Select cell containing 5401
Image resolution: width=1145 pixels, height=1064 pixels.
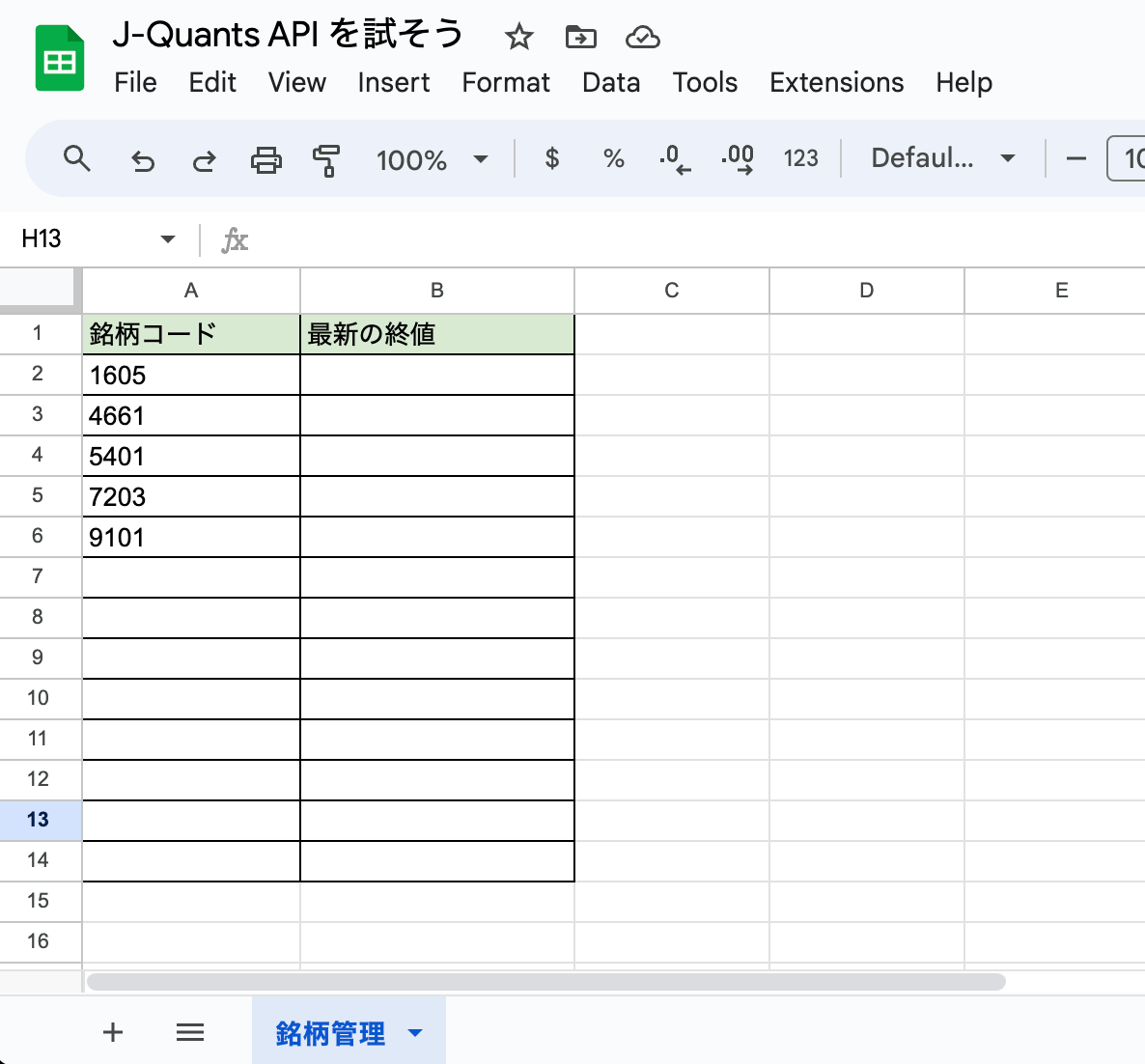(x=191, y=456)
